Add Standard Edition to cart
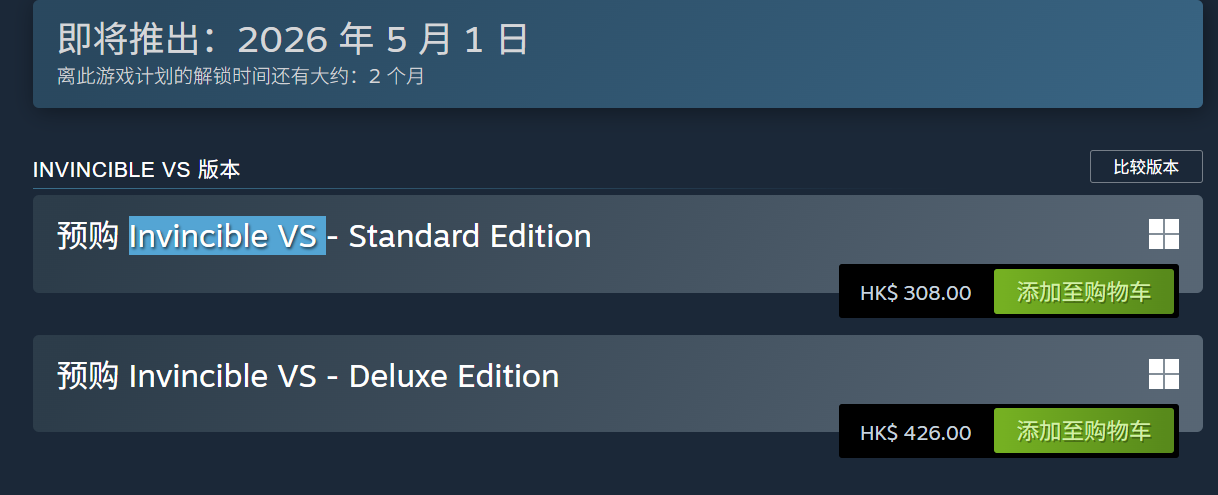The height and width of the screenshot is (495, 1218). click(x=1083, y=292)
